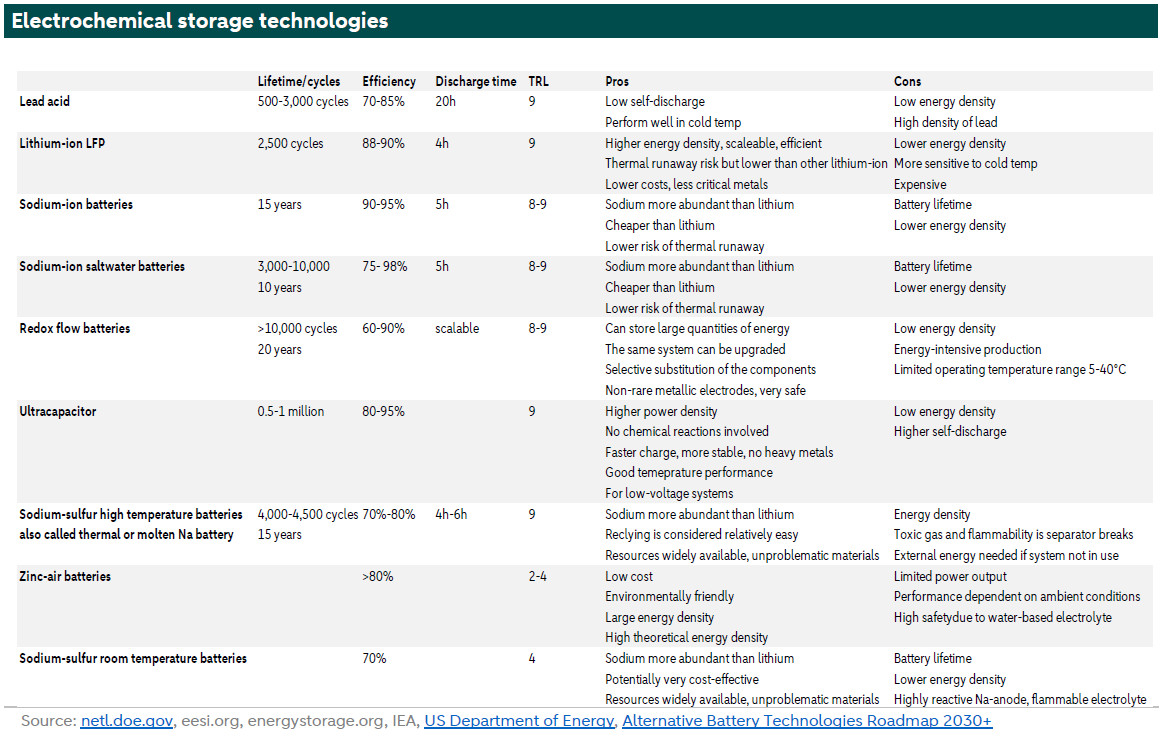Select the 'Zinc-air batteries' row label
1166x736 pixels.
[65, 576]
